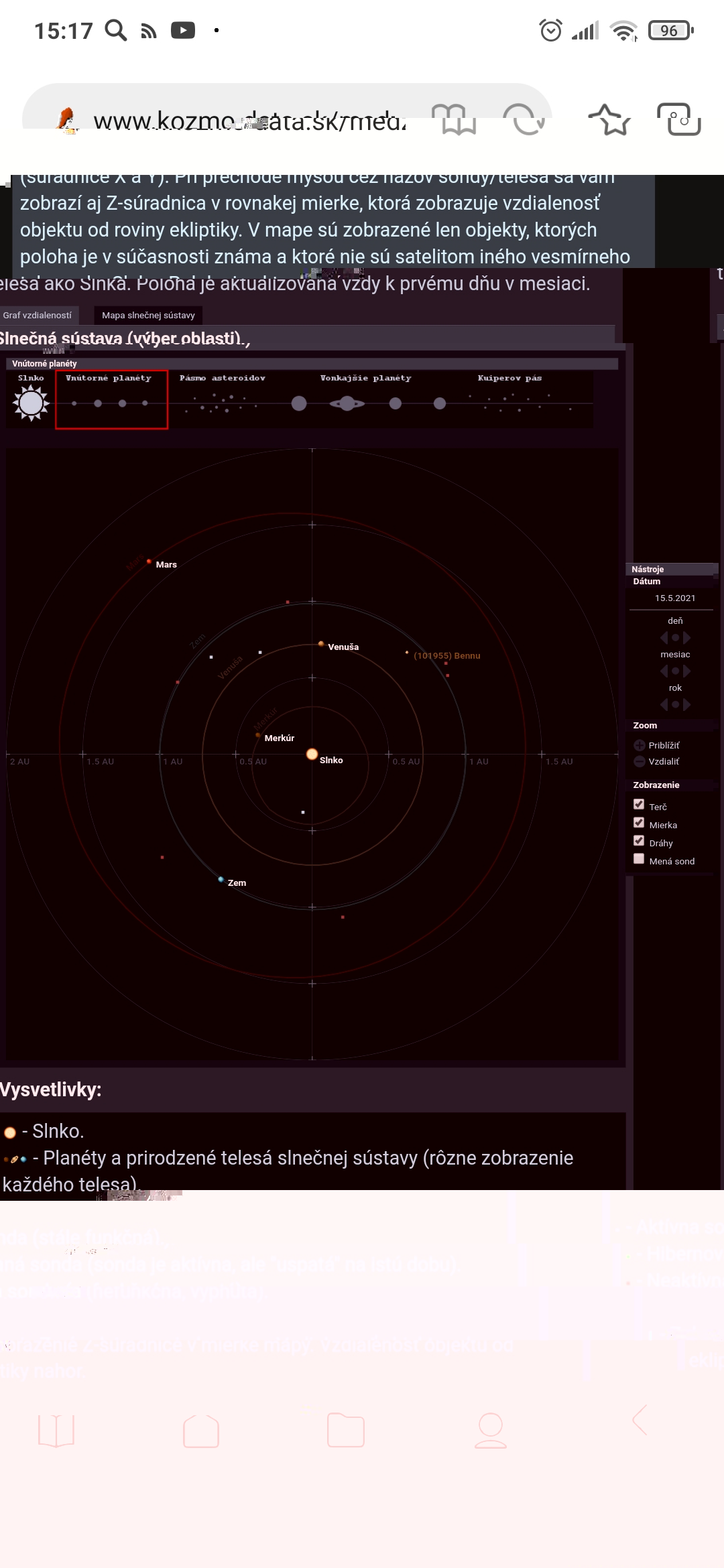Screen dimensions: 724x1568
Task: Click the Priblížiť zoom-in plus icon
Action: coord(640,745)
